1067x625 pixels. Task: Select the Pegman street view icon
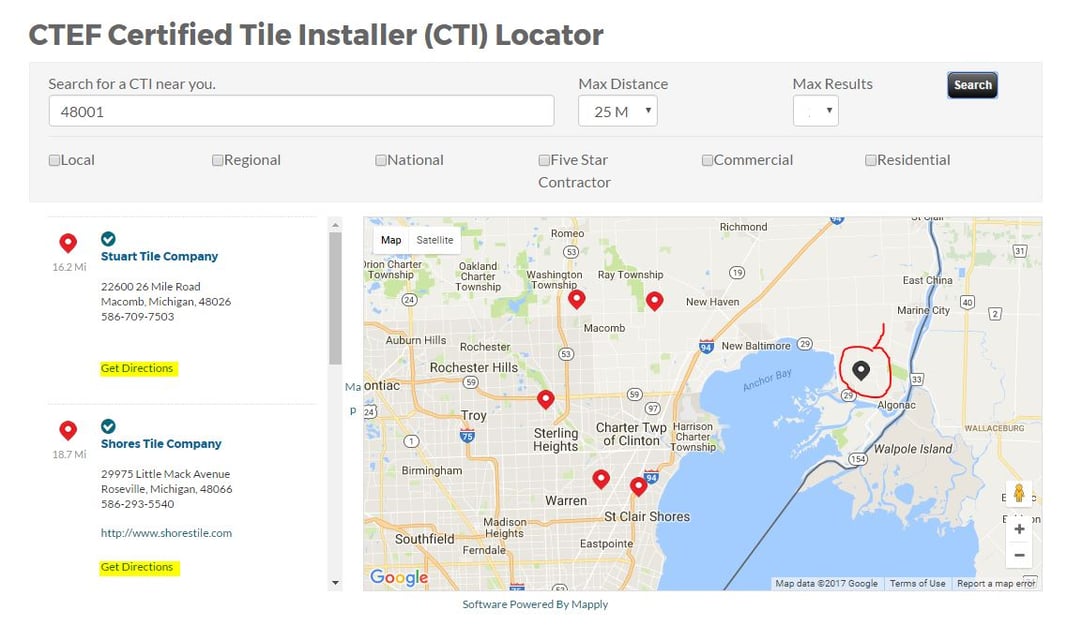pyautogui.click(x=1019, y=492)
